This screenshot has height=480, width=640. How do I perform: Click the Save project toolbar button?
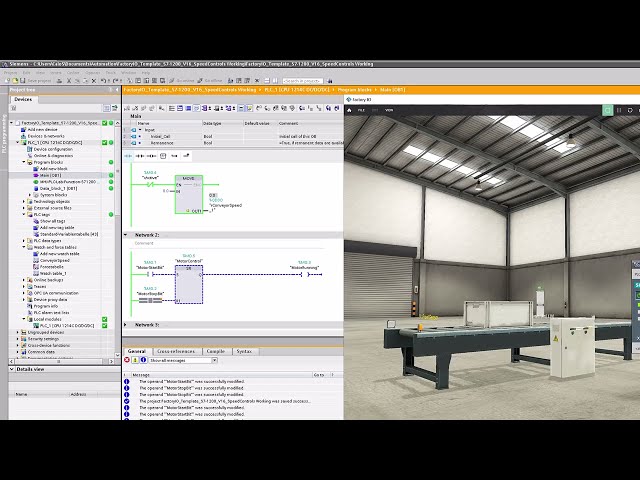tap(36, 81)
